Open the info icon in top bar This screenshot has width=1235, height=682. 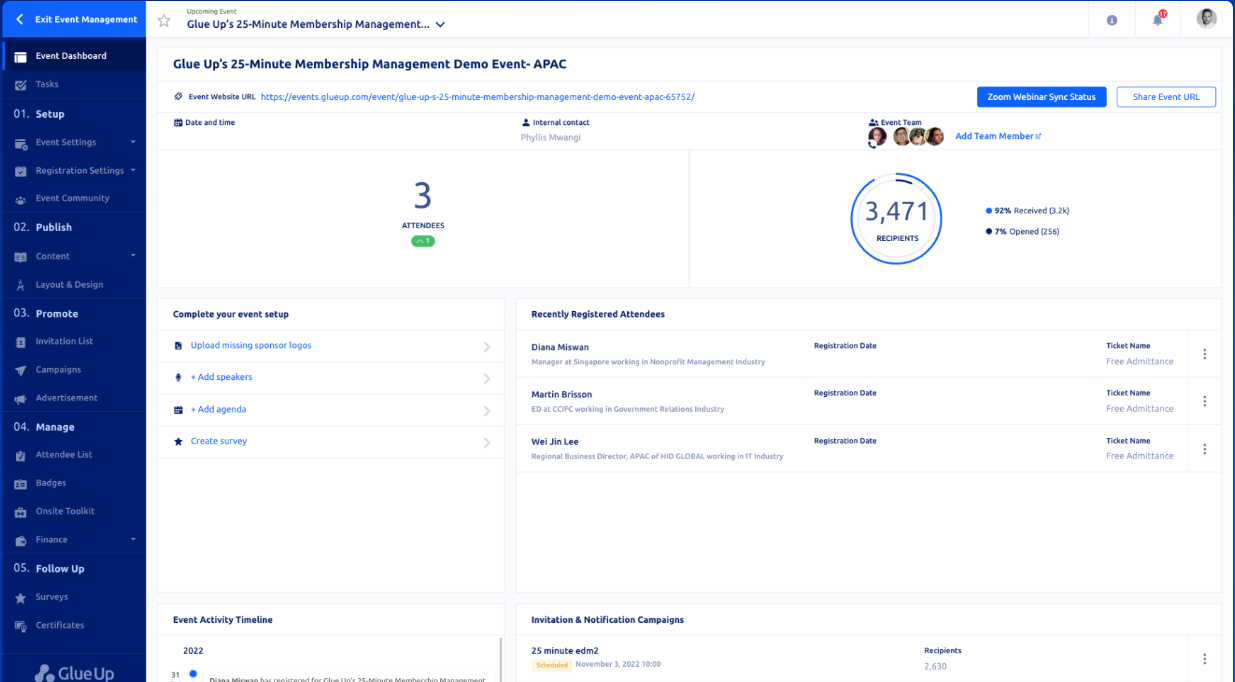(1112, 20)
